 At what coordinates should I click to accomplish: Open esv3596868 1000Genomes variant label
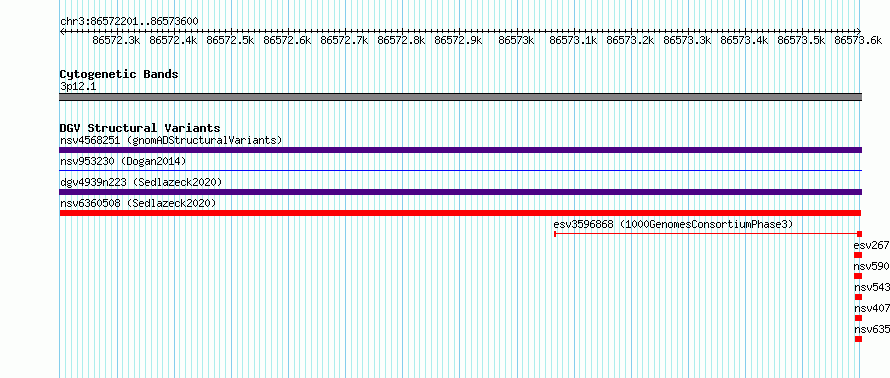673,224
